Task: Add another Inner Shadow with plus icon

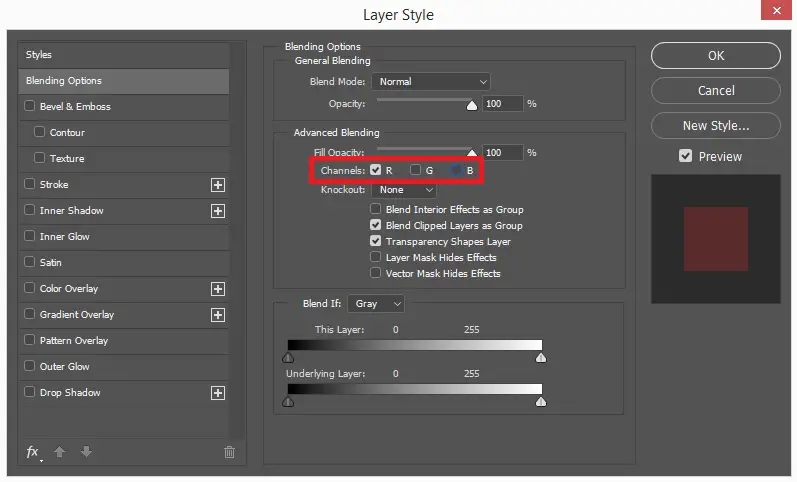Action: tap(218, 211)
